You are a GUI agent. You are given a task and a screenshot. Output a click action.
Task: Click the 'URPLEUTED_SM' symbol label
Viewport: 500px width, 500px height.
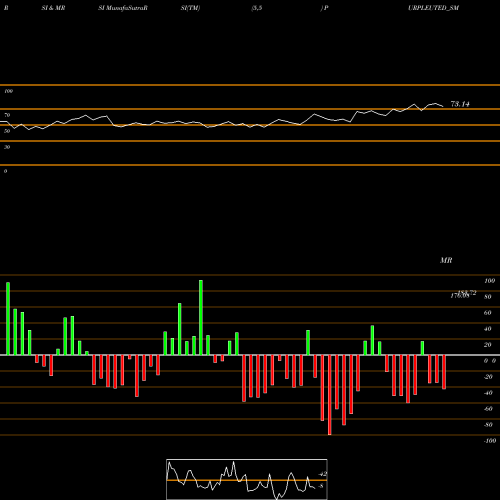click(433, 8)
